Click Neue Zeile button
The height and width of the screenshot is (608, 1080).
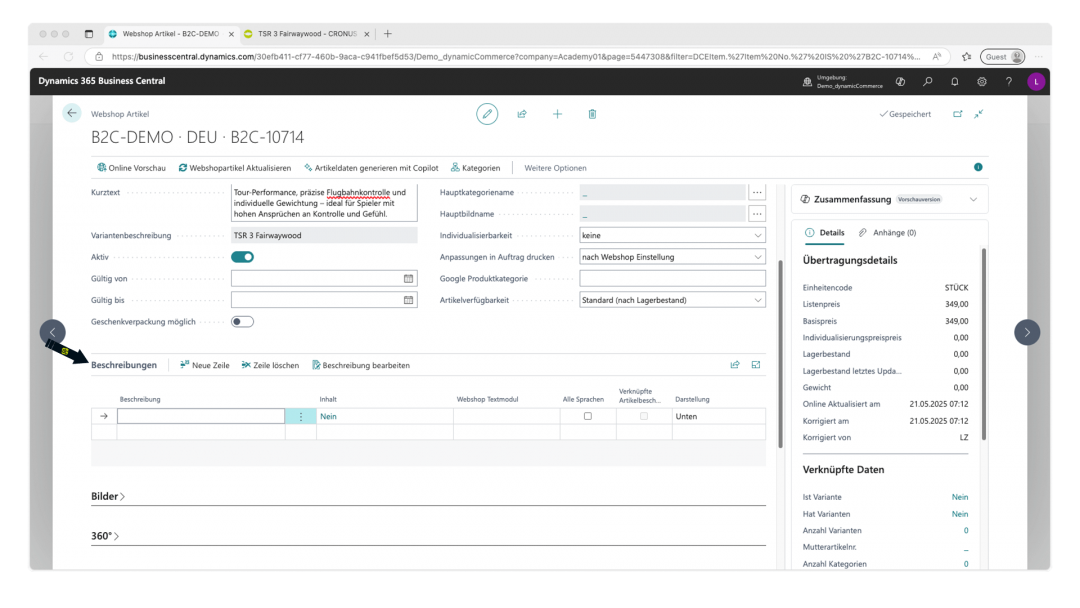[205, 365]
